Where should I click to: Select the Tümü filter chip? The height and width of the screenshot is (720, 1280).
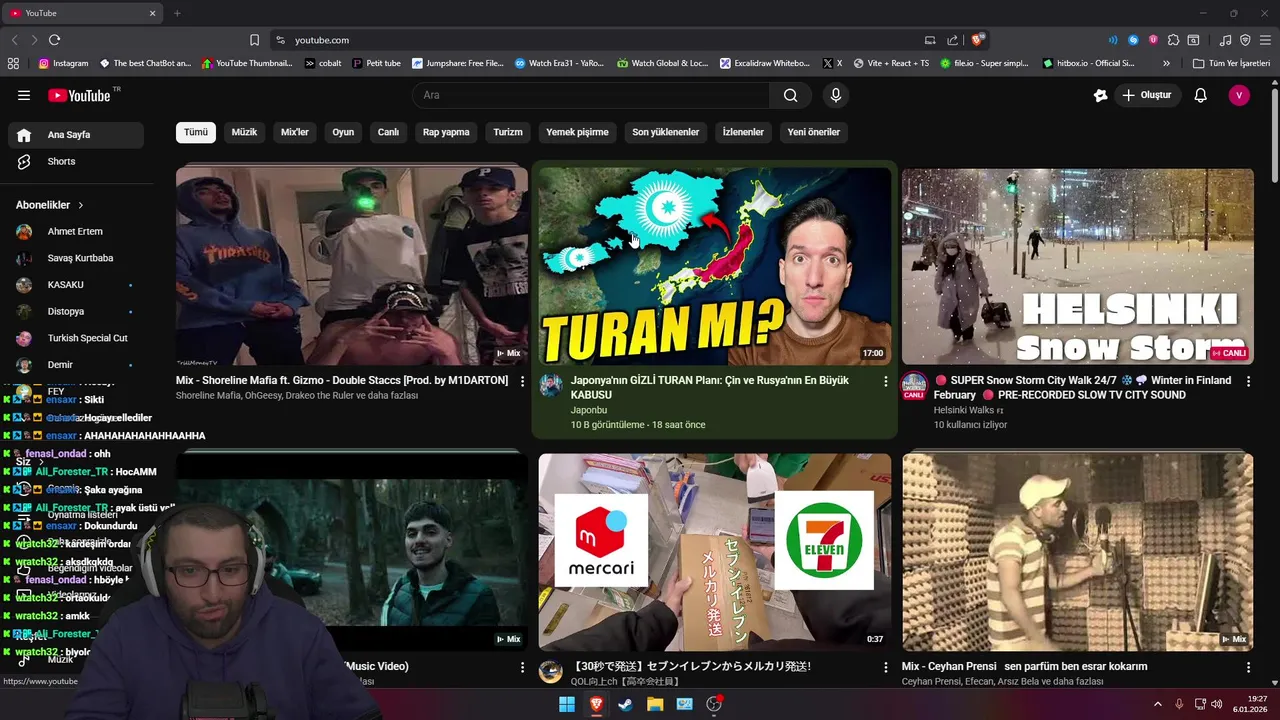click(196, 132)
